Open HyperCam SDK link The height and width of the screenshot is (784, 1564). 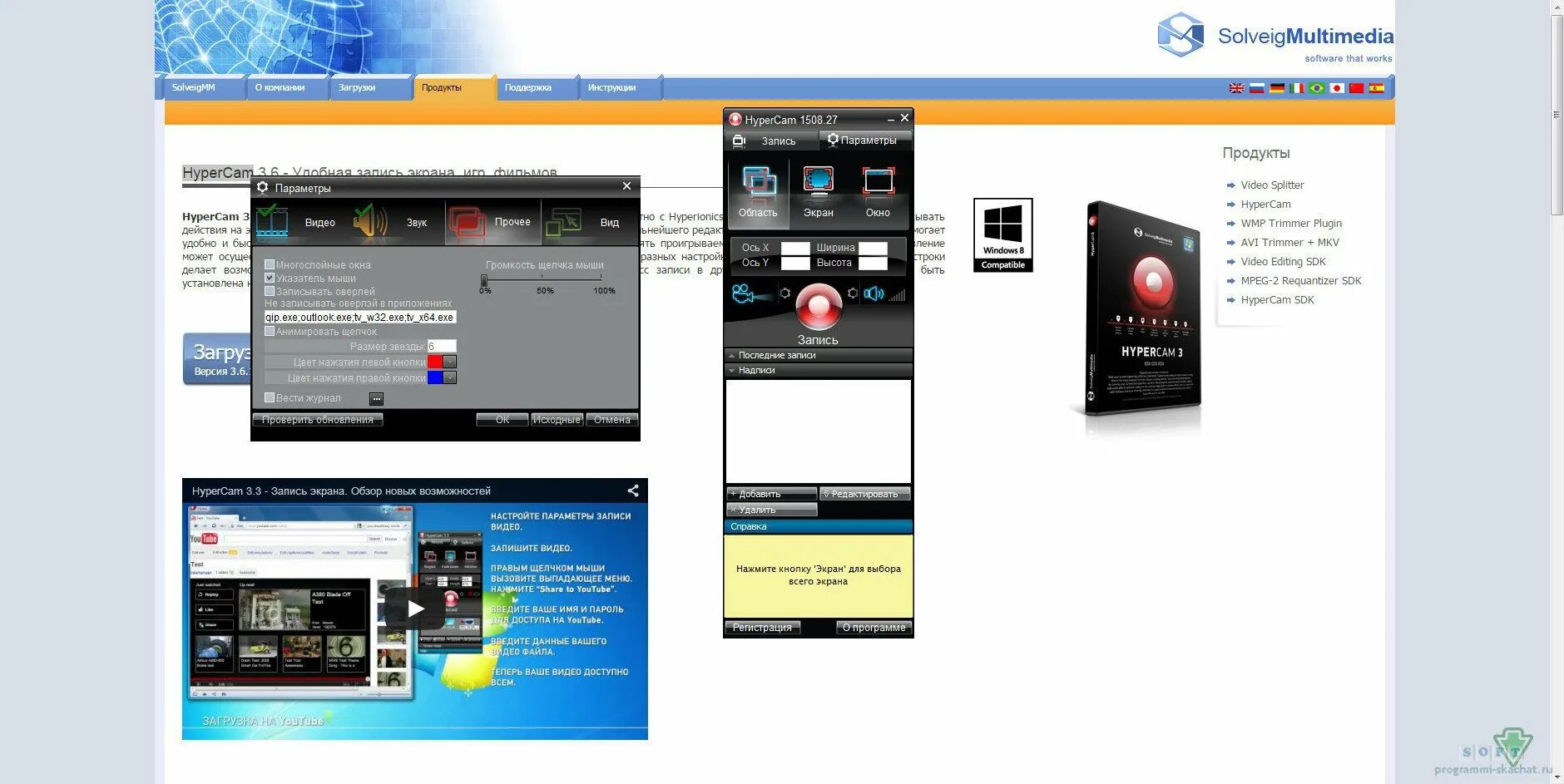pos(1277,299)
